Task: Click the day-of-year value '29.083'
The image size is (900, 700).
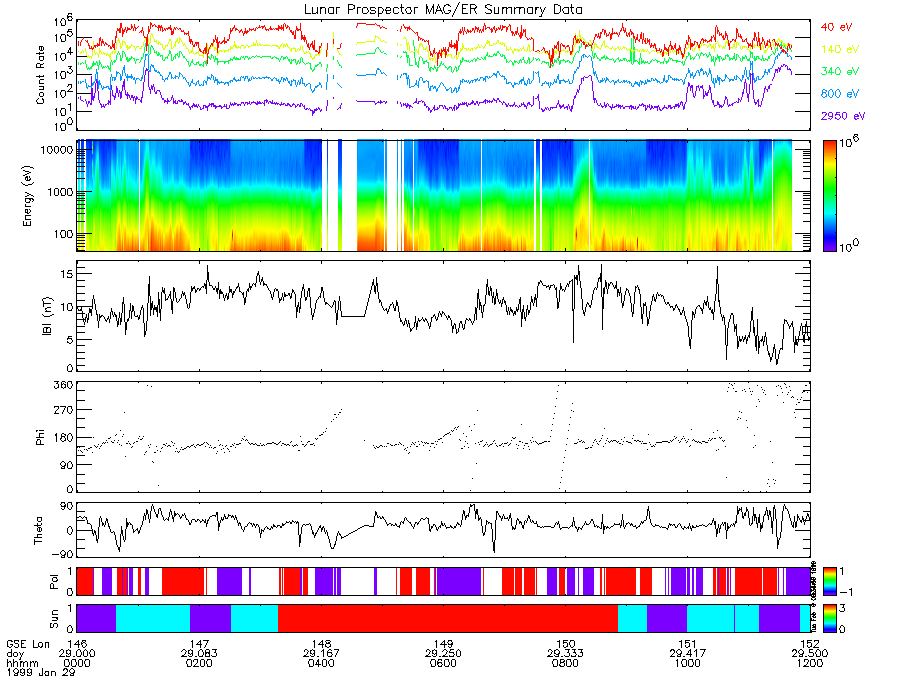Action: tap(199, 654)
